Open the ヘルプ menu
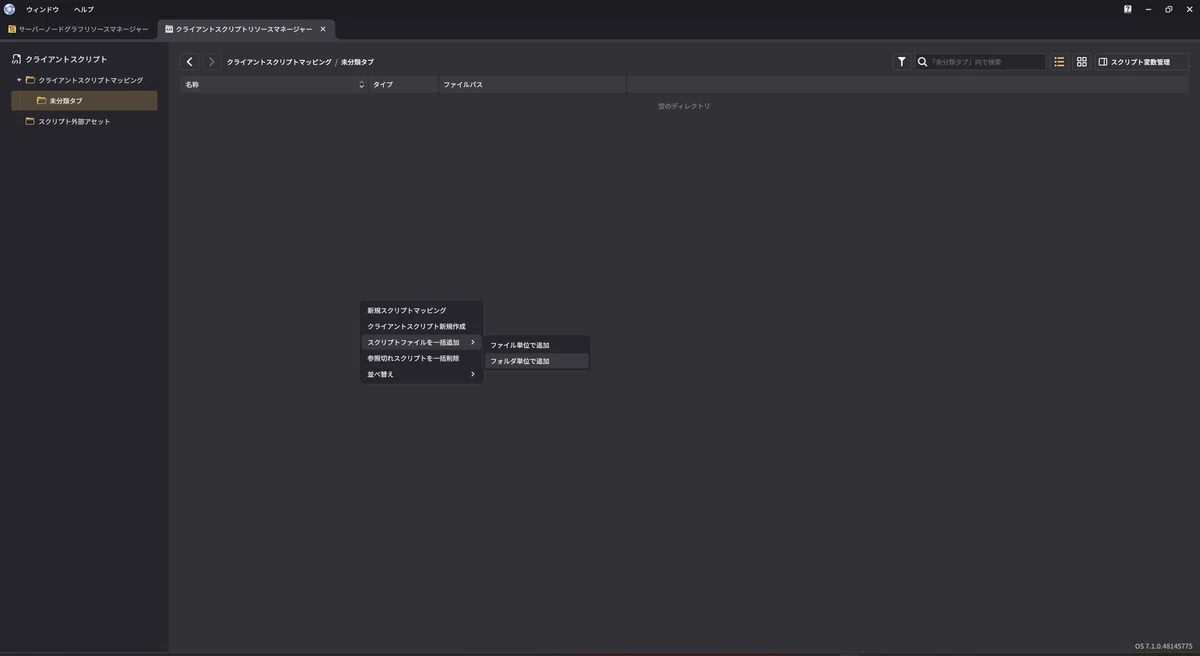This screenshot has width=1200, height=656. [84, 9]
